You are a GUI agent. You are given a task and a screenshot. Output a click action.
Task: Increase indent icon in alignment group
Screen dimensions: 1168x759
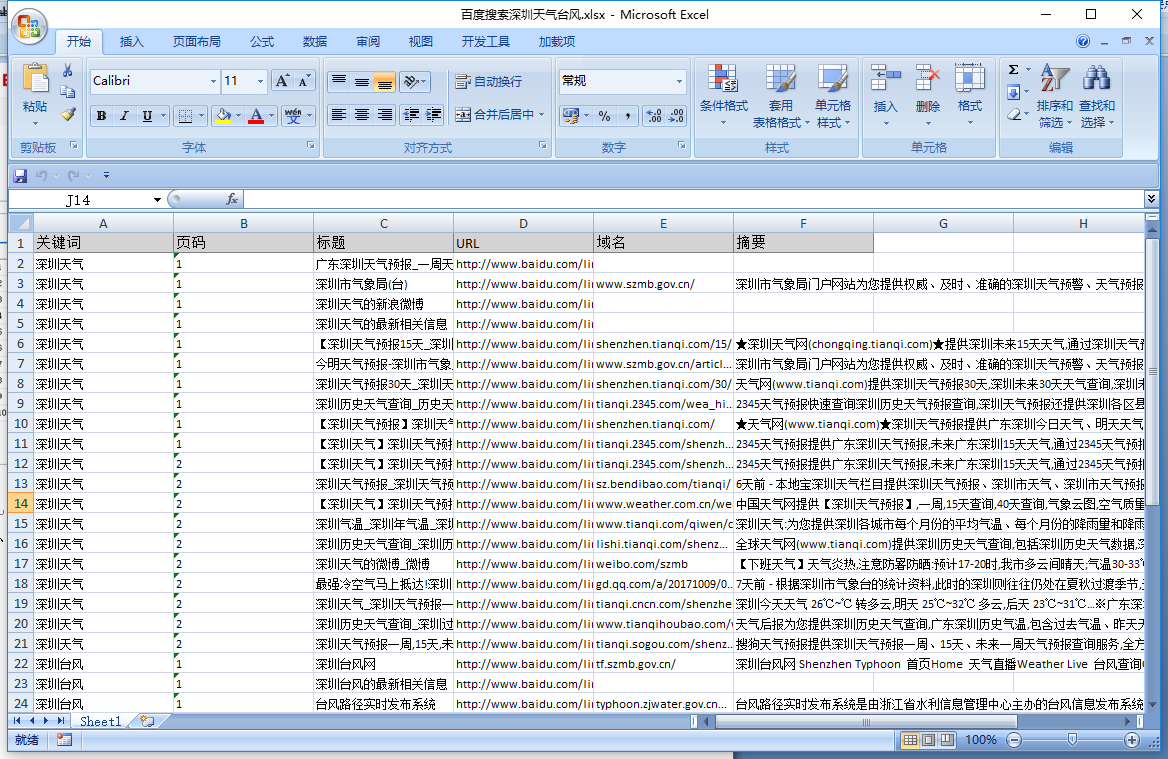pyautogui.click(x=433, y=115)
